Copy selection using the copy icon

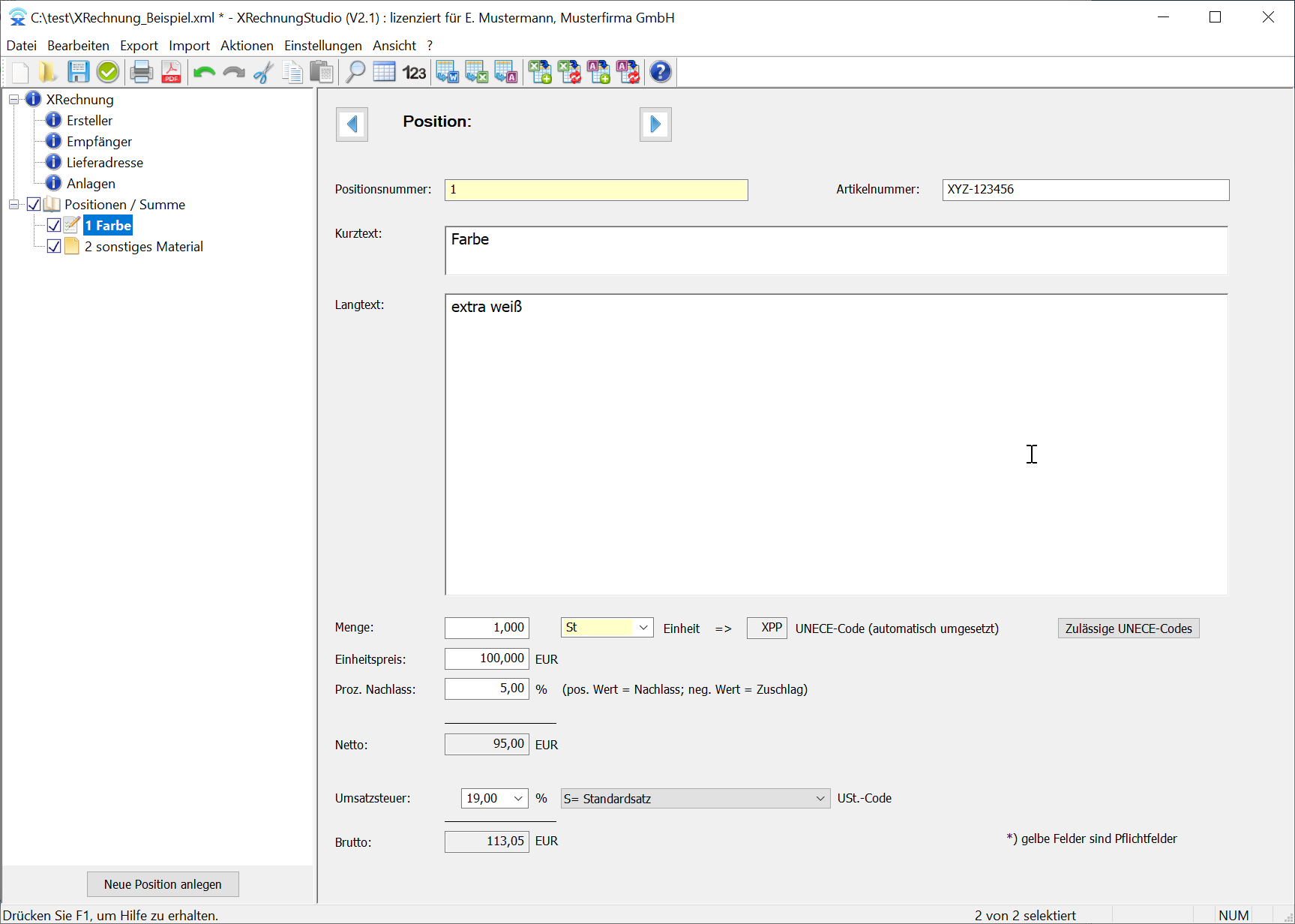292,72
